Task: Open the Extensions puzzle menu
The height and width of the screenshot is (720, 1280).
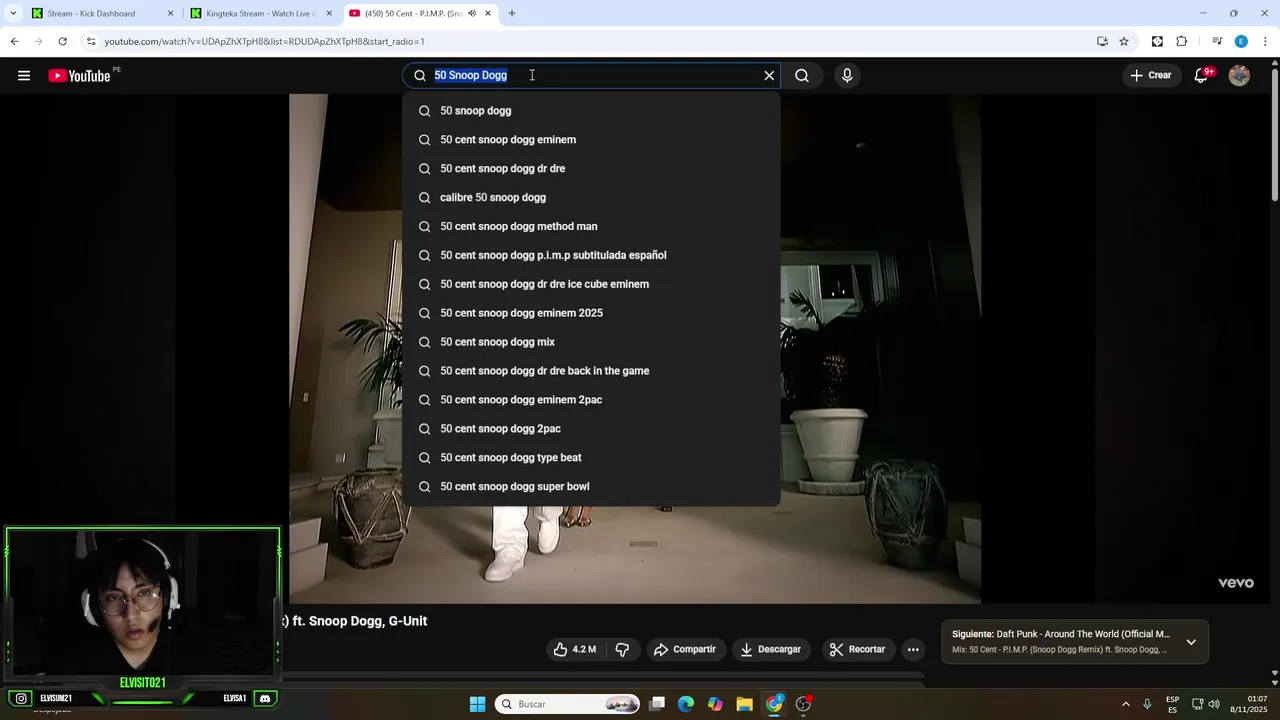Action: [x=1182, y=42]
